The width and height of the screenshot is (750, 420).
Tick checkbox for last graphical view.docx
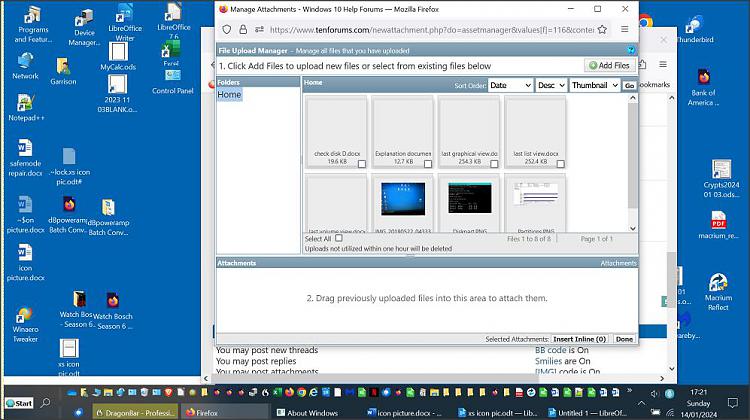pos(494,164)
